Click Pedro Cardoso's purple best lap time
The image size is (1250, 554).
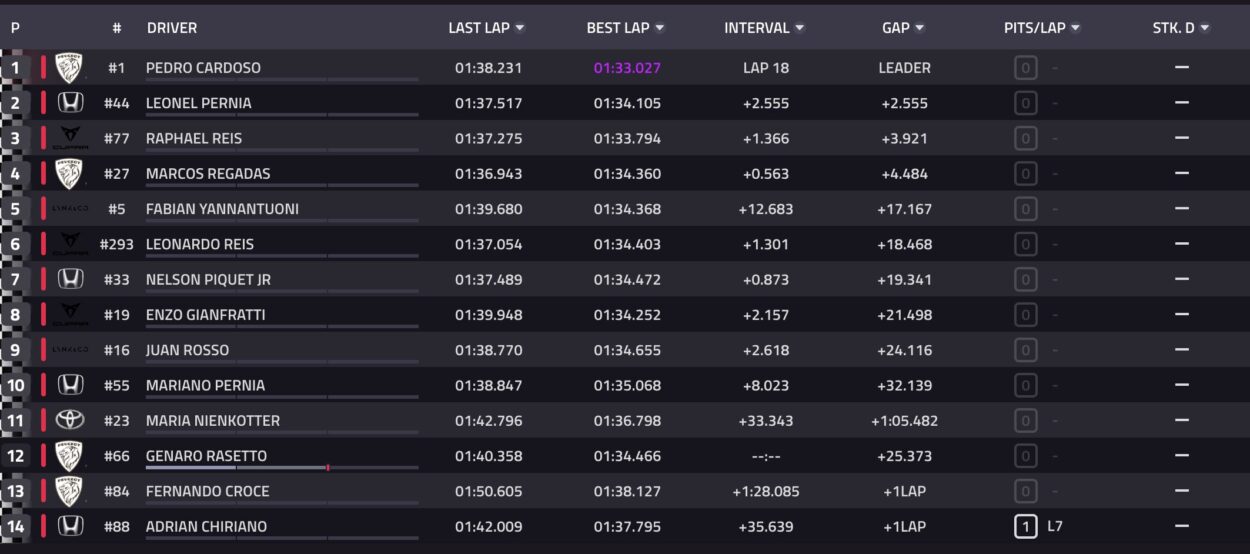pos(627,68)
